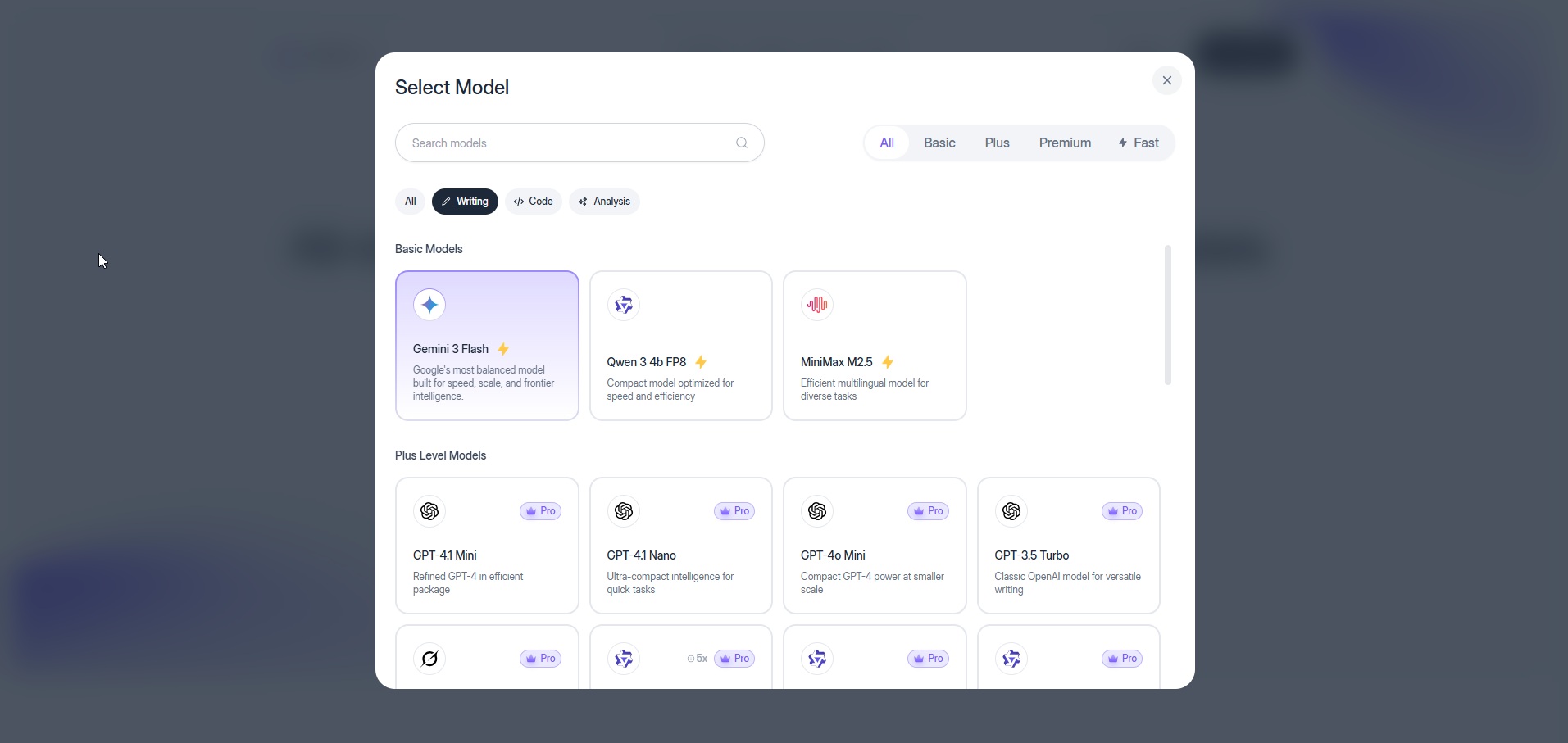Screen dimensions: 1568x743
Task: Click 'Classic OpenAI model for versatile writing' text
Action: 1067,583
